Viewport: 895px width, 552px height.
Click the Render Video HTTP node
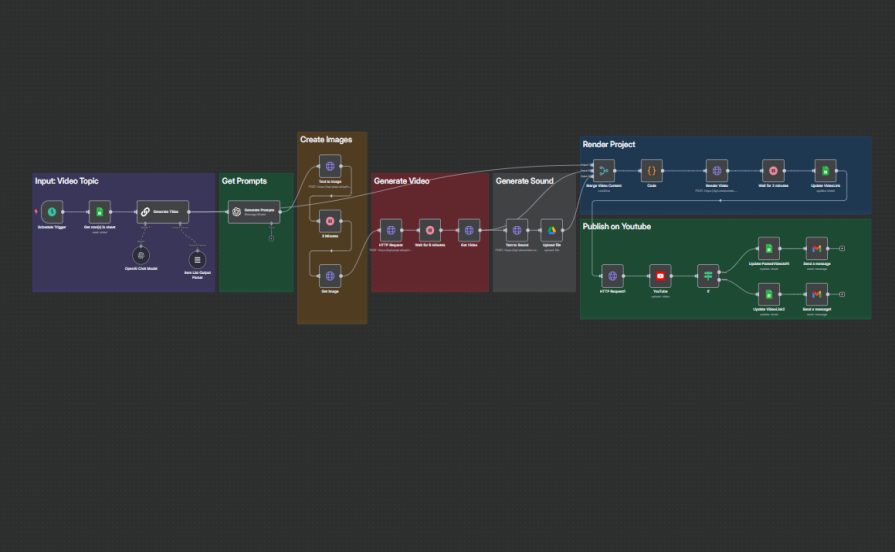coord(716,170)
